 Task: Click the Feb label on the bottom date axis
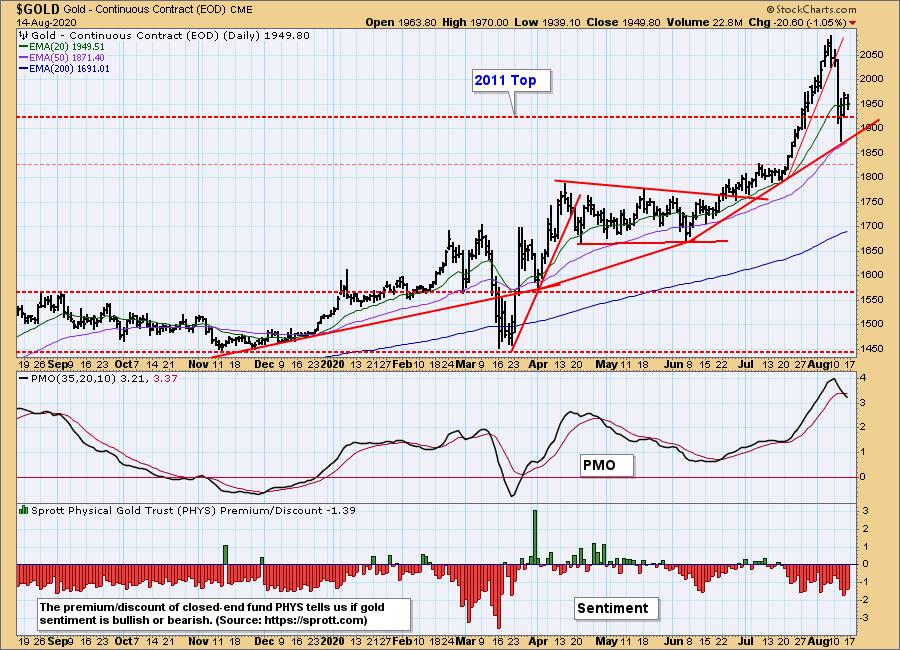[x=401, y=641]
